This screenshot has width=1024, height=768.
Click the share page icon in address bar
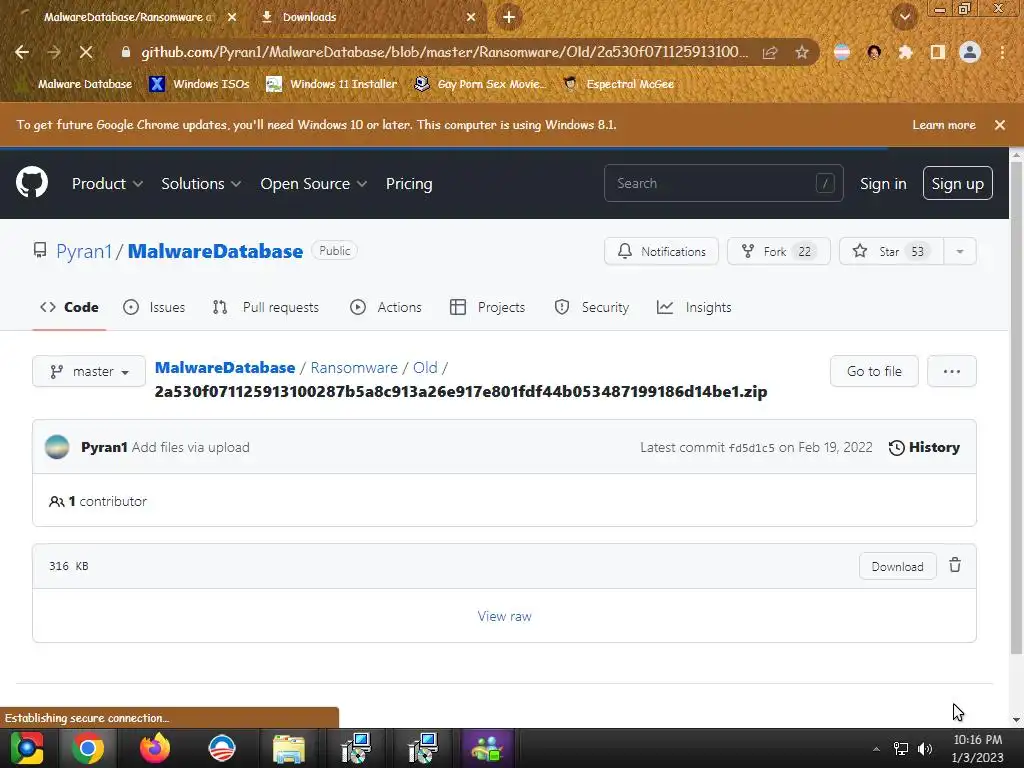click(x=770, y=52)
